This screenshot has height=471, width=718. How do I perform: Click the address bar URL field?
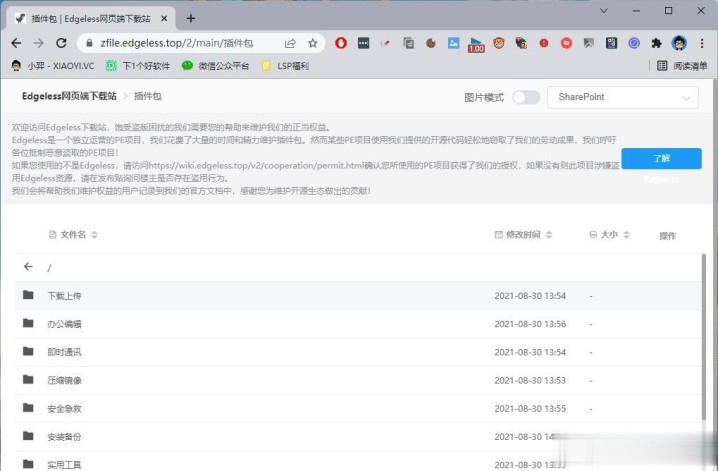click(x=180, y=43)
